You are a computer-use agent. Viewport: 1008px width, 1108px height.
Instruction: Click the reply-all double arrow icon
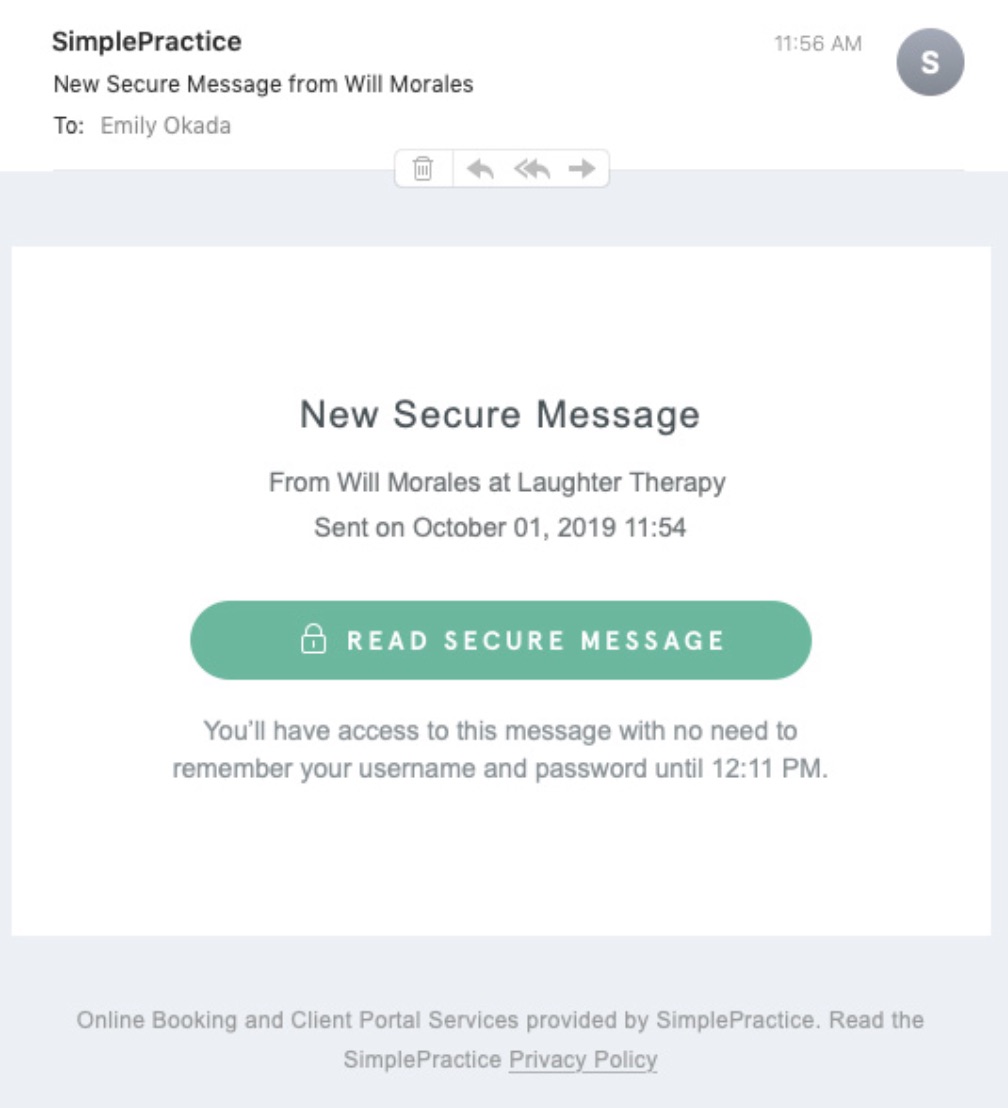[531, 170]
